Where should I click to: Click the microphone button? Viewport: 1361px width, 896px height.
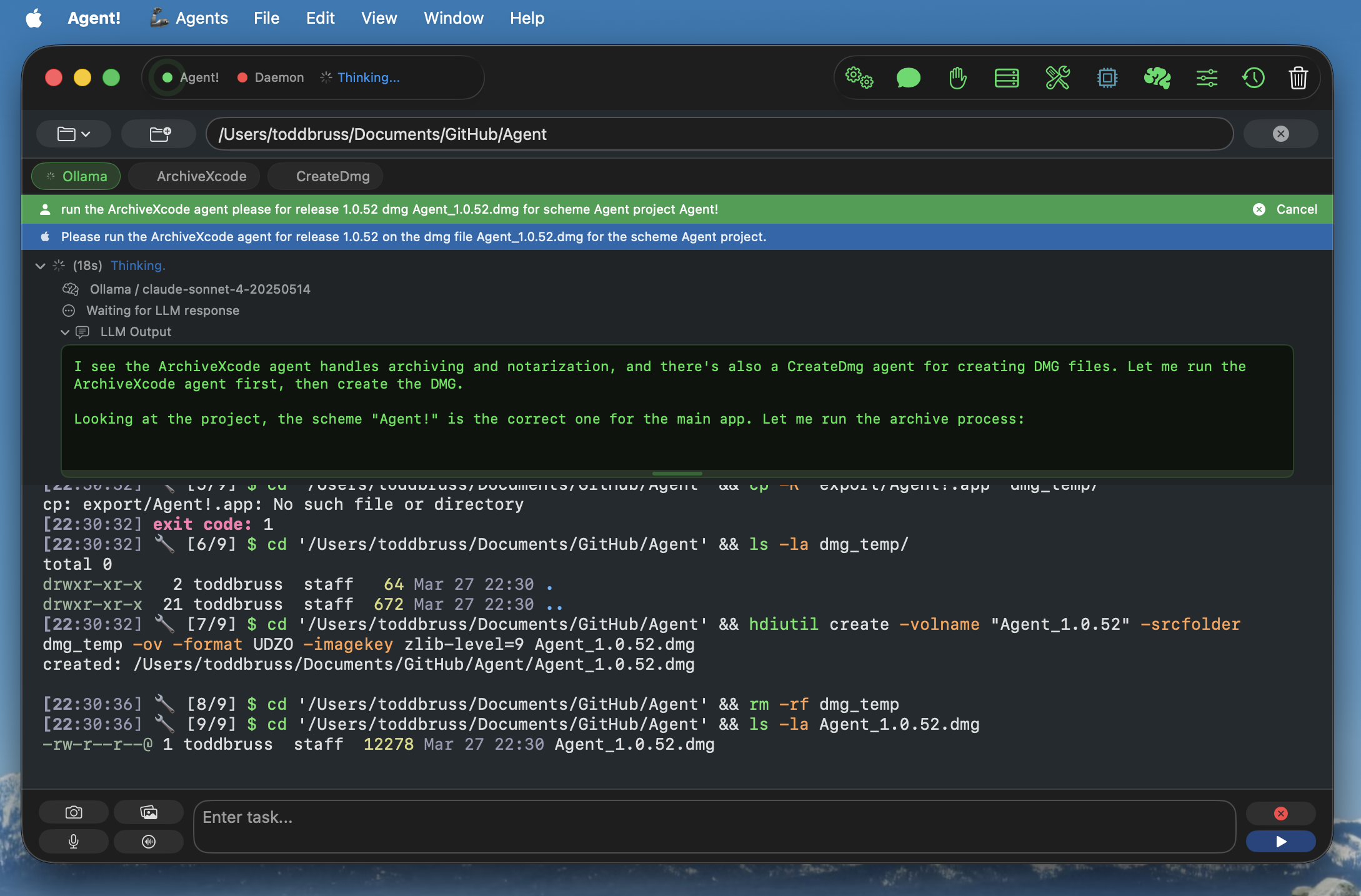click(x=74, y=842)
